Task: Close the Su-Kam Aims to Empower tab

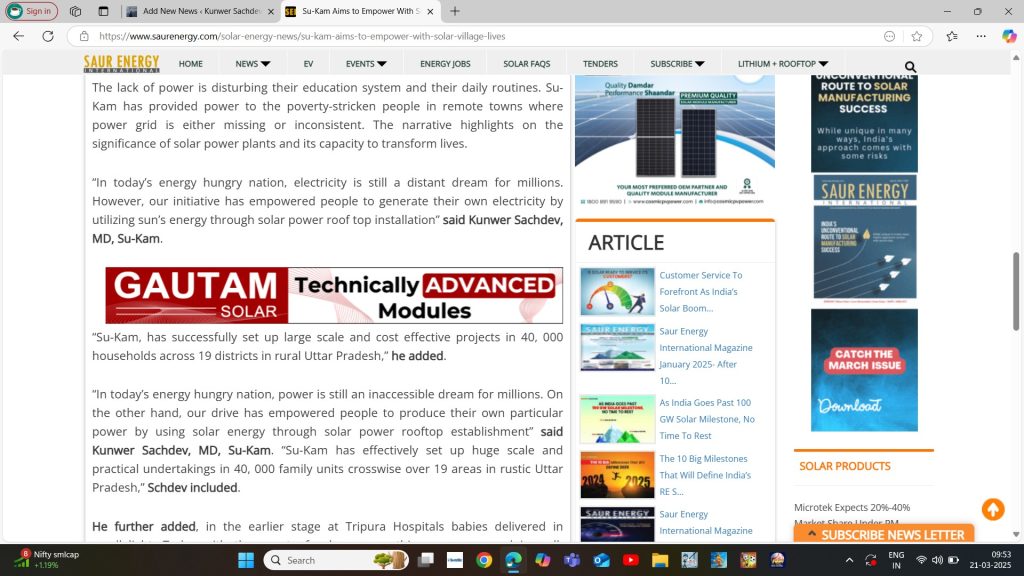Action: point(430,11)
